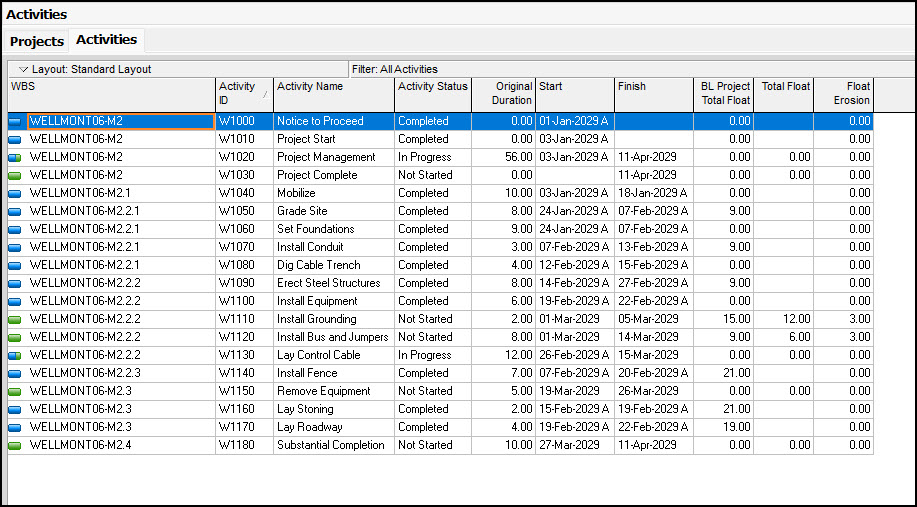Click the blue icon in the Lay Stoning row
The width and height of the screenshot is (917, 507).
coord(15,410)
